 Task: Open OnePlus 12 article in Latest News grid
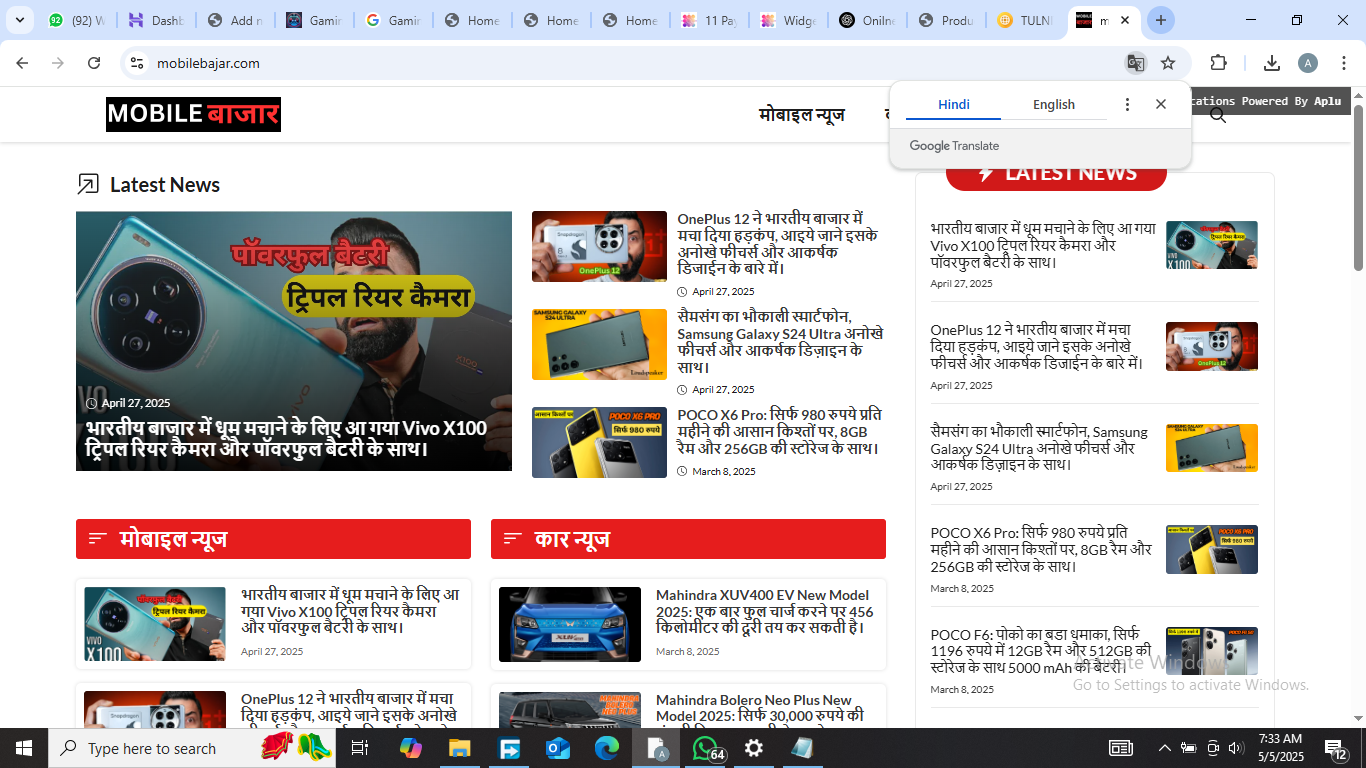(x=779, y=244)
